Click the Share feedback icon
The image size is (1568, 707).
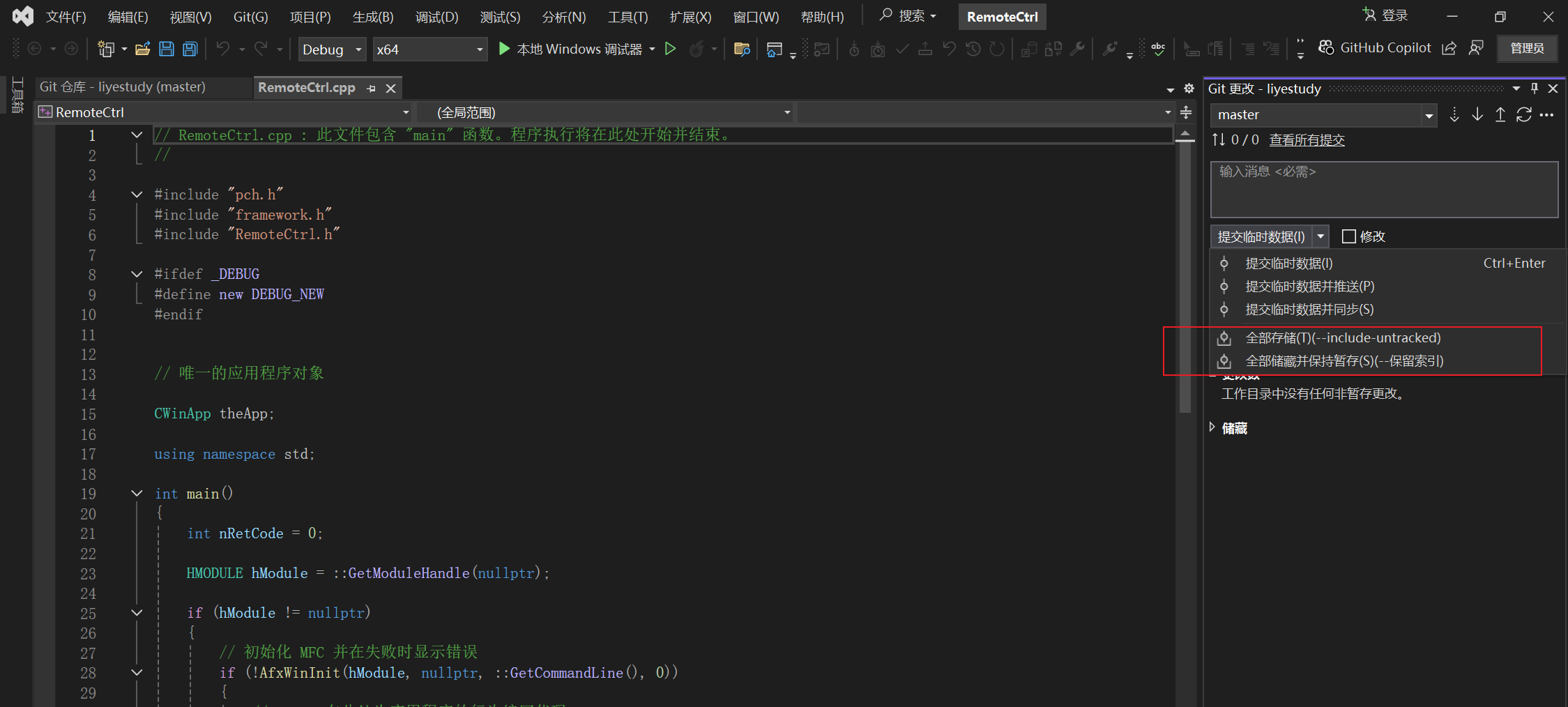pos(1449,48)
